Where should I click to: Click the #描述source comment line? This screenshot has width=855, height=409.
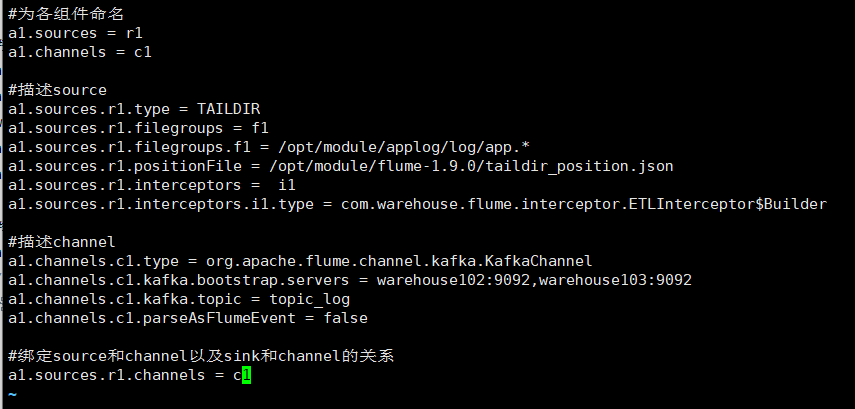[x=56, y=90]
